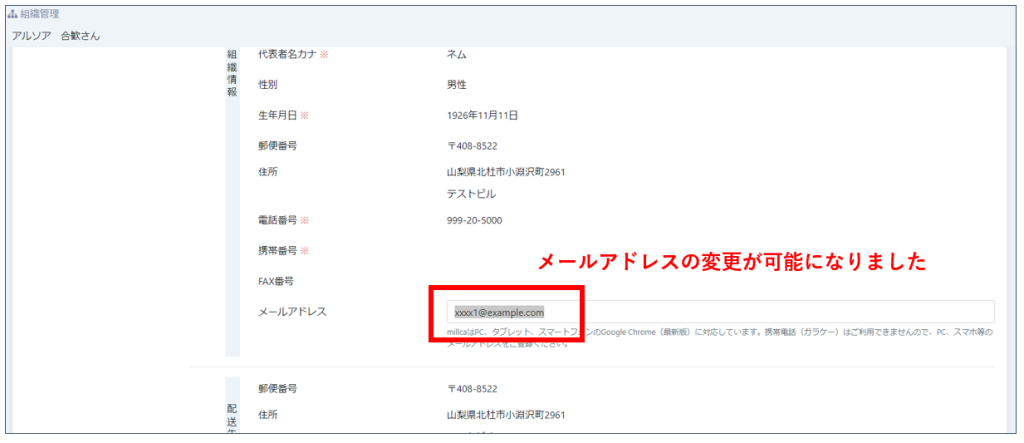Click the 性別 label
Screen dimensions: 1024x443
click(x=267, y=85)
